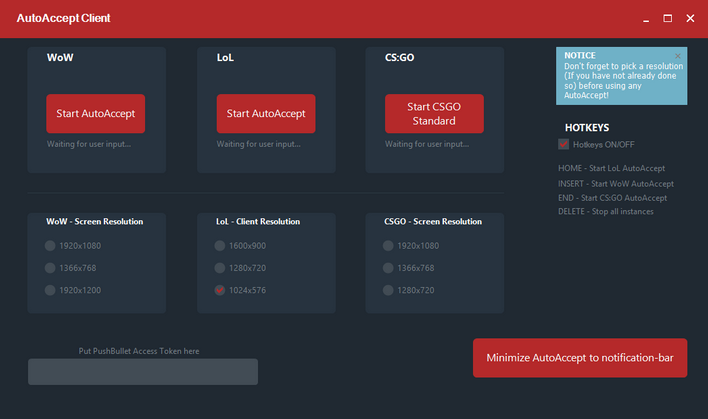Viewport: 708px width, 419px height.
Task: Choose CSGO 1366x768 screen resolution
Action: click(389, 268)
